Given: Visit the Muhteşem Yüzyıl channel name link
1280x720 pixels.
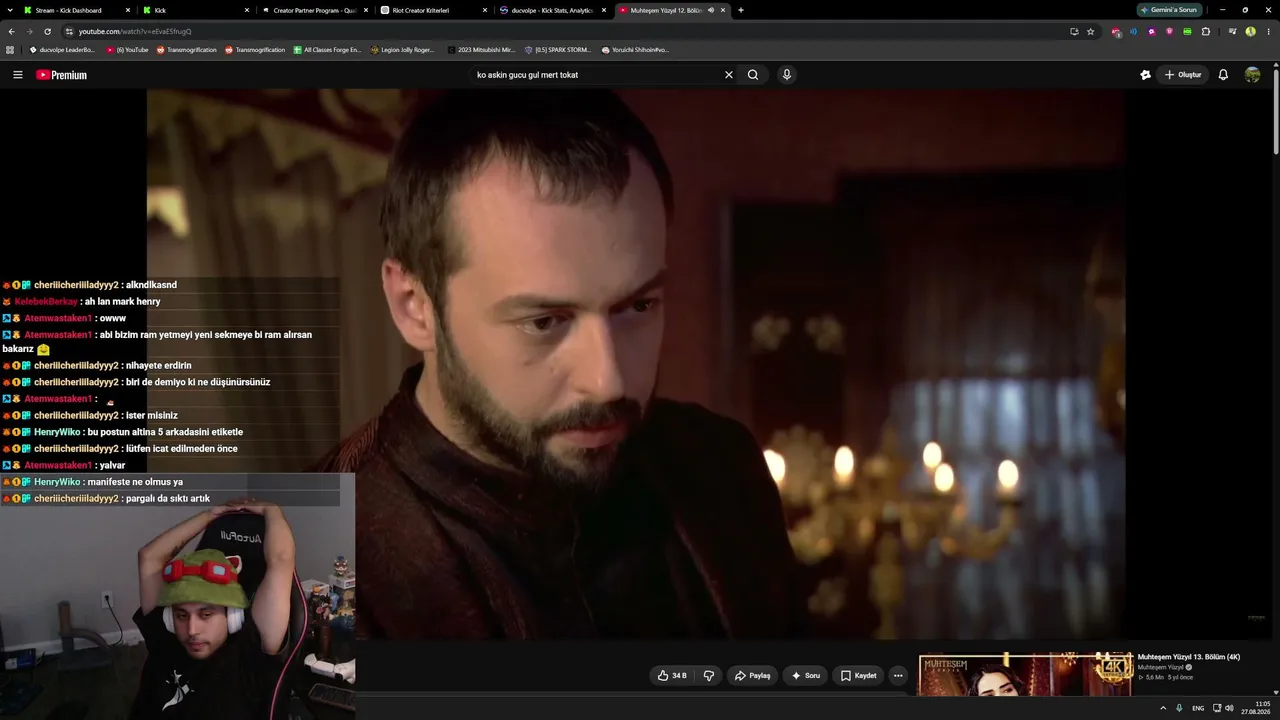Looking at the screenshot, I should [x=1161, y=667].
